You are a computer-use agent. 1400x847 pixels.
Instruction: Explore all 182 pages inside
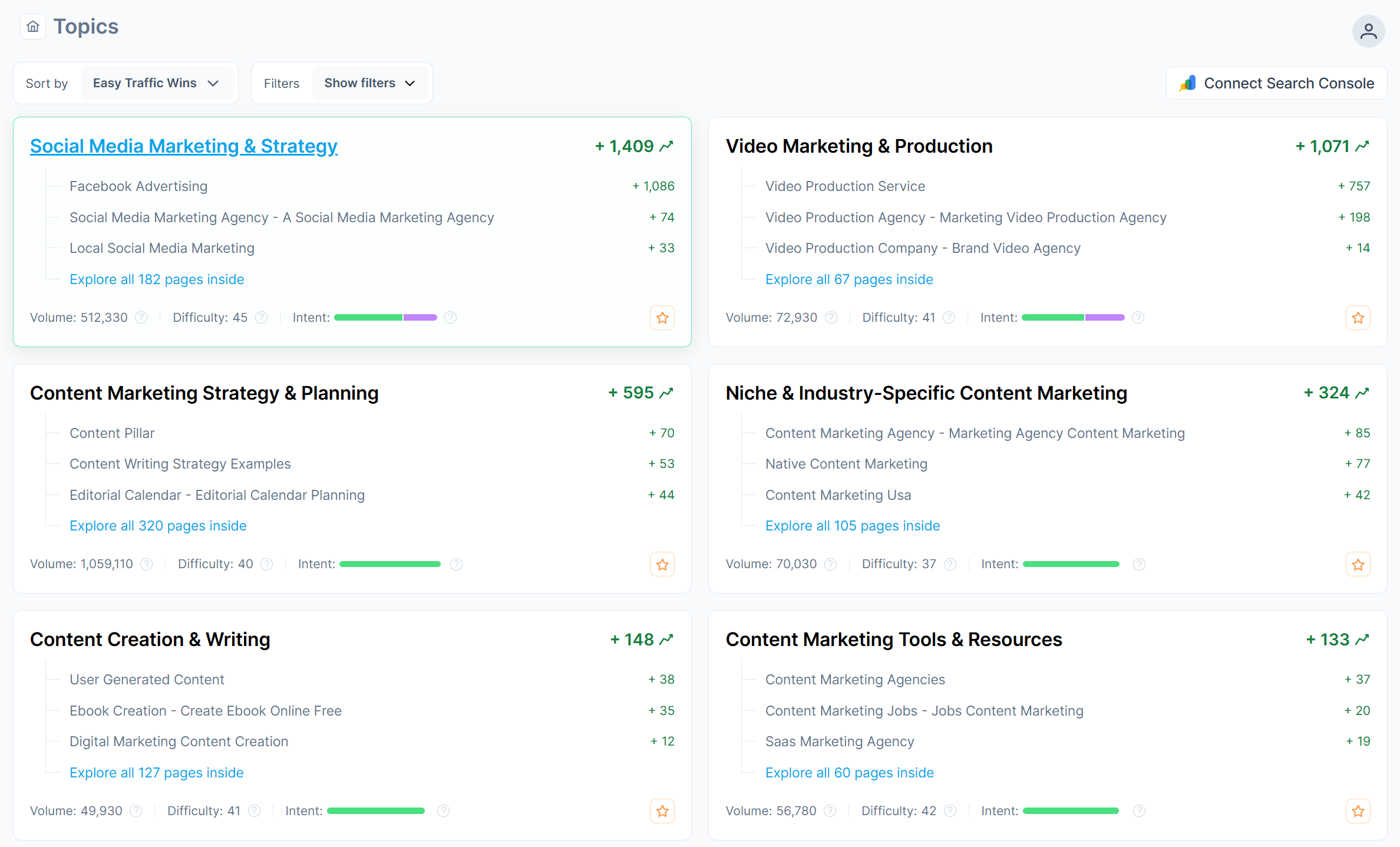(x=157, y=279)
